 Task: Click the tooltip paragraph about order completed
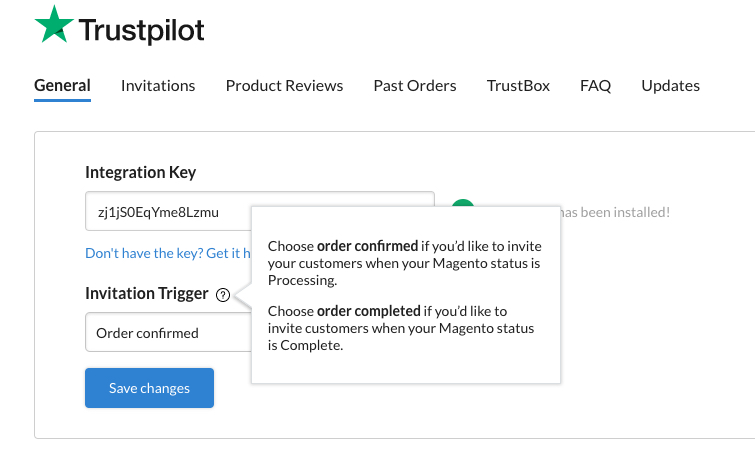click(x=401, y=328)
